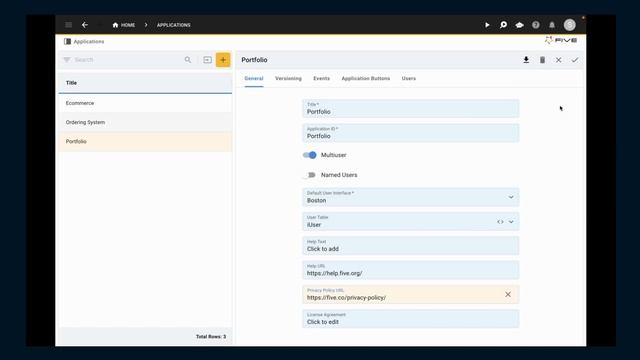Click the filter icon in search bar
The height and width of the screenshot is (360, 640).
click(67, 60)
